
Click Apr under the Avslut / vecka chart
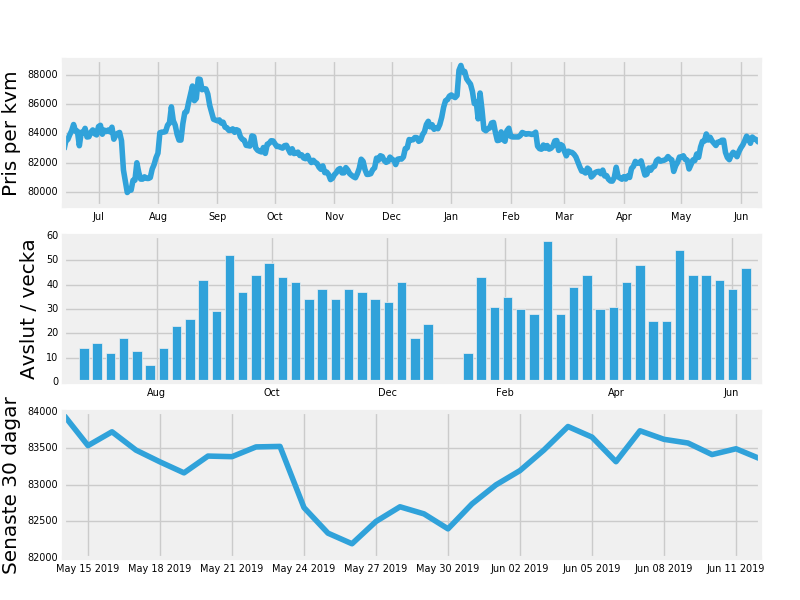616,392
